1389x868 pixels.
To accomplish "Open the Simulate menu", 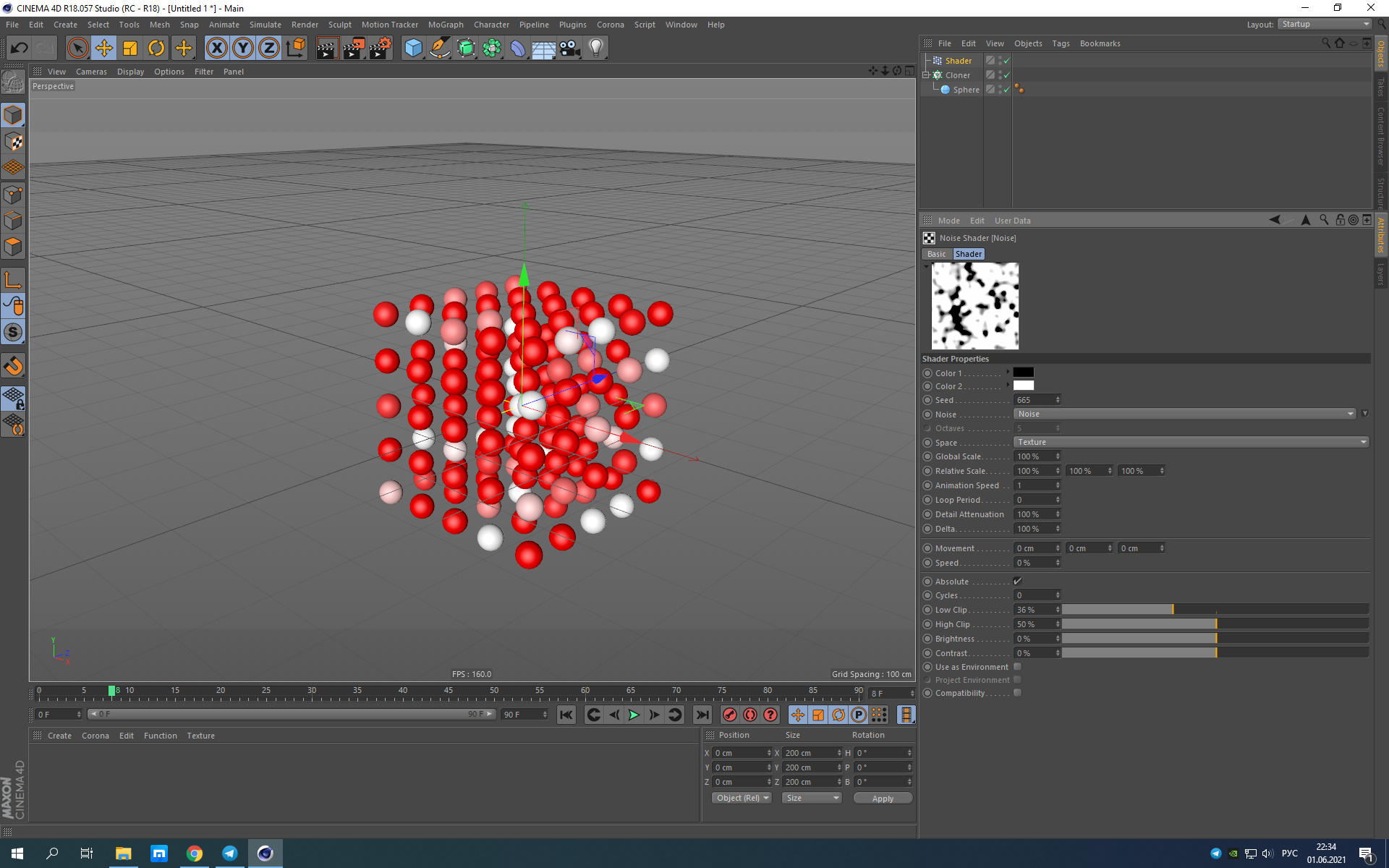I will [x=266, y=25].
